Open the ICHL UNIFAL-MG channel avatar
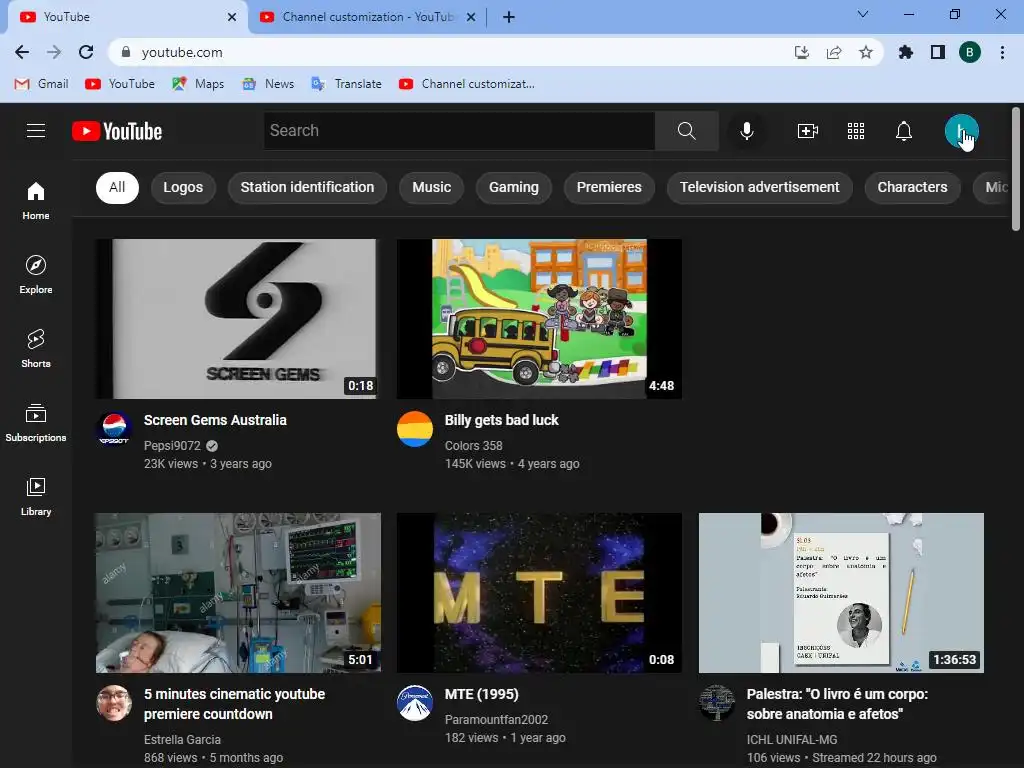 pyautogui.click(x=717, y=703)
